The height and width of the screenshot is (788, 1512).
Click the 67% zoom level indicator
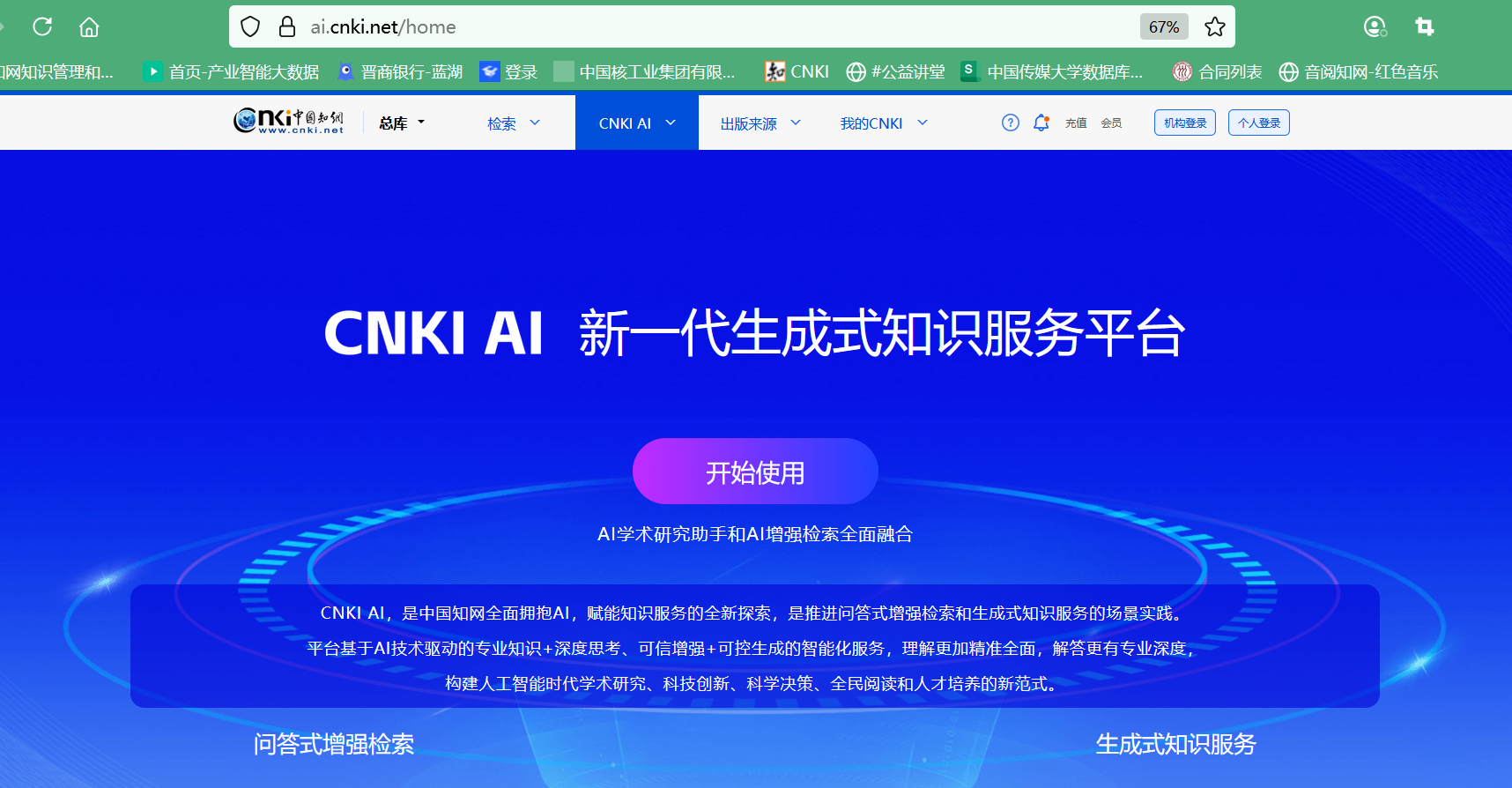coord(1164,27)
